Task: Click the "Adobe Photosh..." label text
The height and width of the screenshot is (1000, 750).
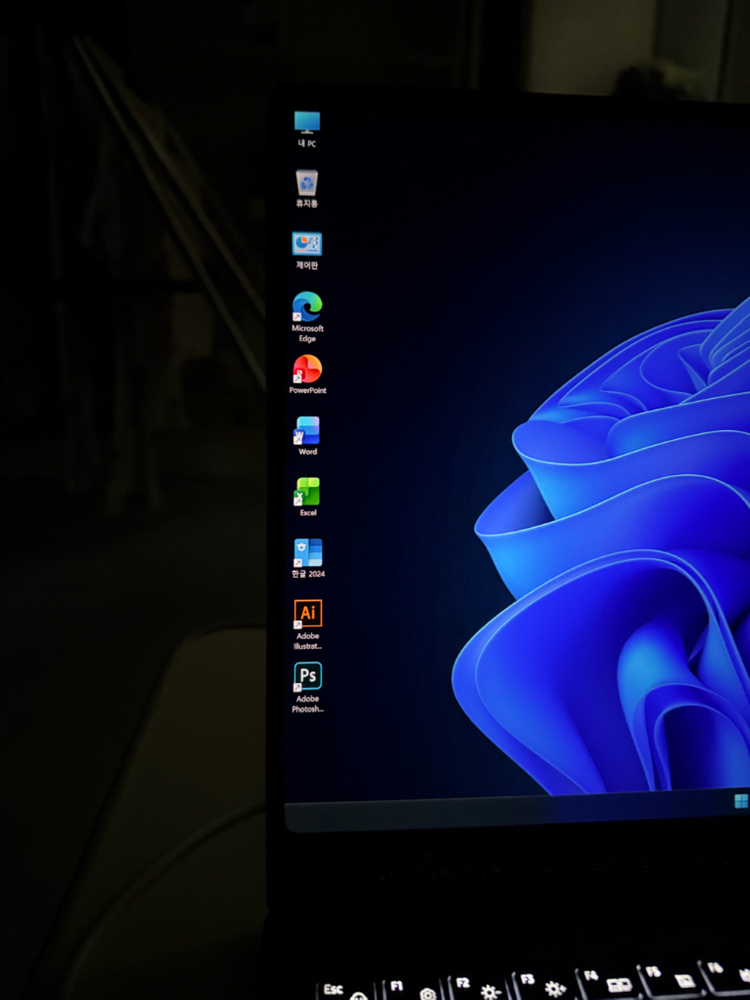Action: (308, 704)
